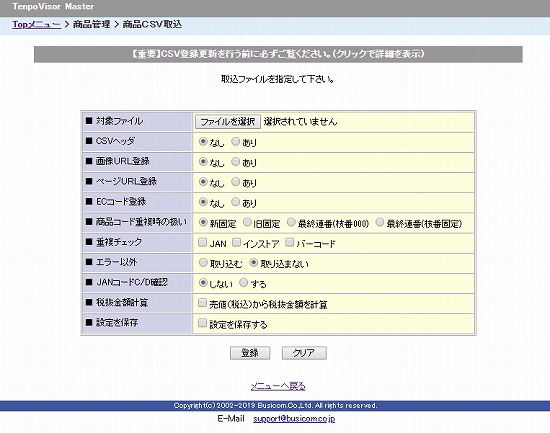Open the Topメニュー breadcrumb link

pyautogui.click(x=36, y=25)
